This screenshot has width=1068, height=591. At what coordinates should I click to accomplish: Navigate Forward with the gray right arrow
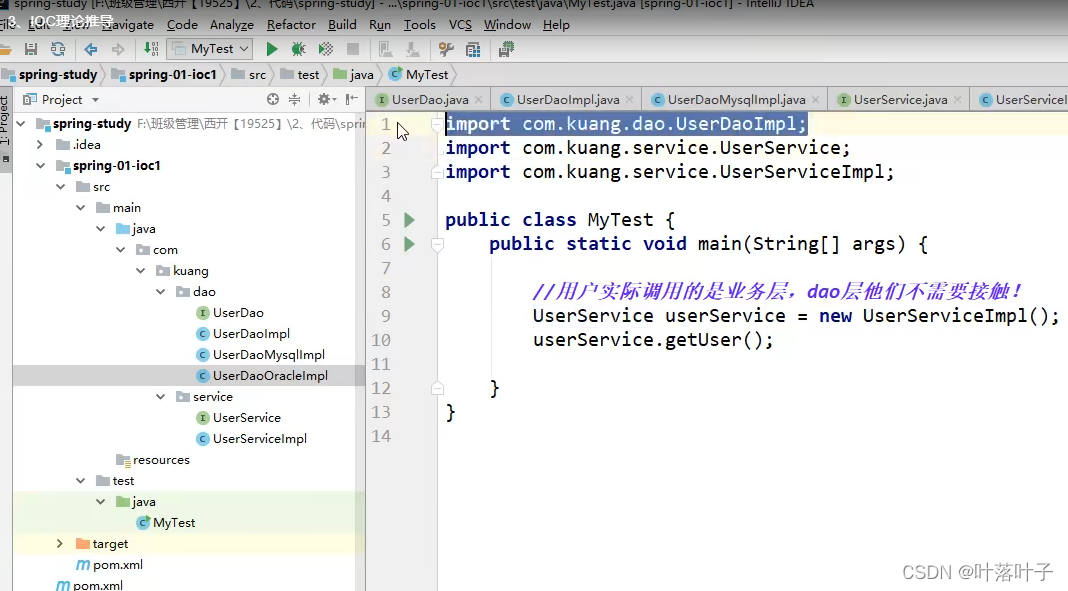point(118,49)
